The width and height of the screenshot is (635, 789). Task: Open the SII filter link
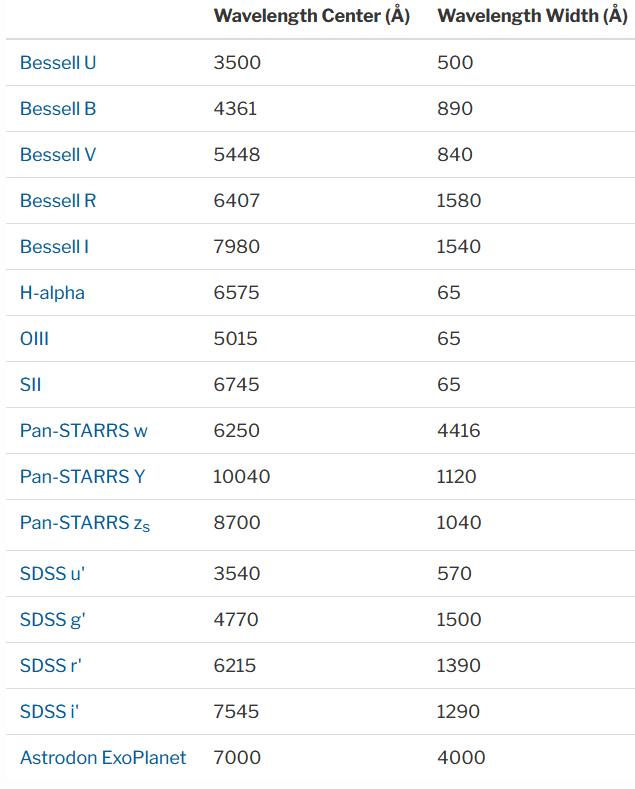(x=30, y=385)
